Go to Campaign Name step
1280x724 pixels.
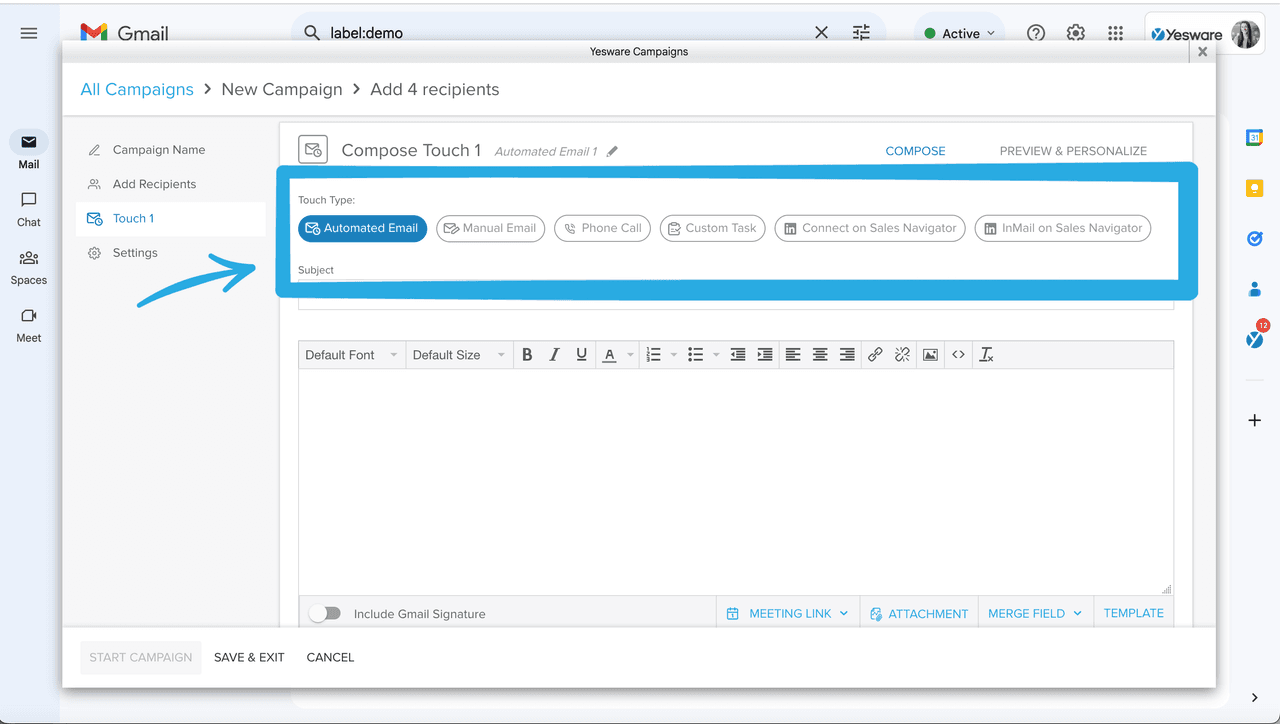pyautogui.click(x=159, y=150)
